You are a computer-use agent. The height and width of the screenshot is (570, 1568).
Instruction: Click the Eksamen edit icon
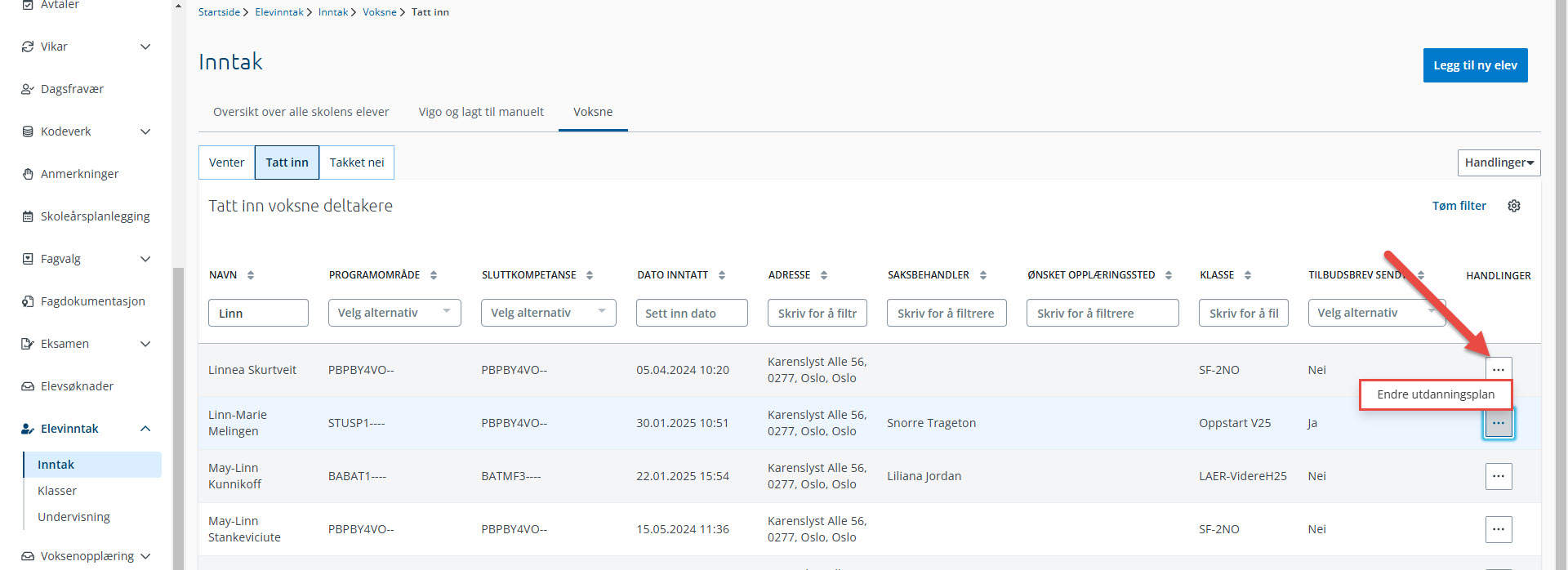28,344
